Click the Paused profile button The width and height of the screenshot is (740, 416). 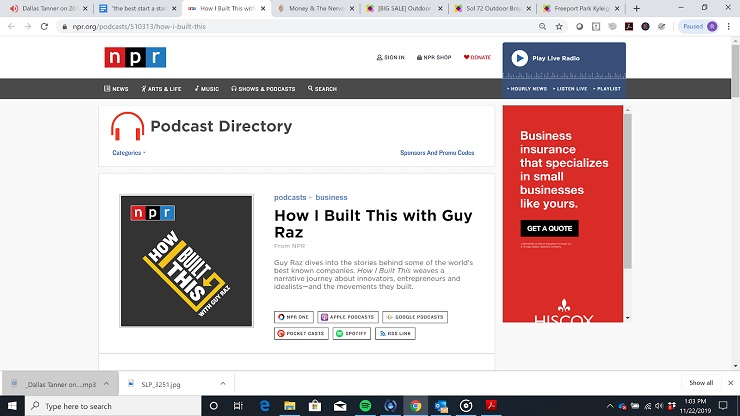[699, 26]
